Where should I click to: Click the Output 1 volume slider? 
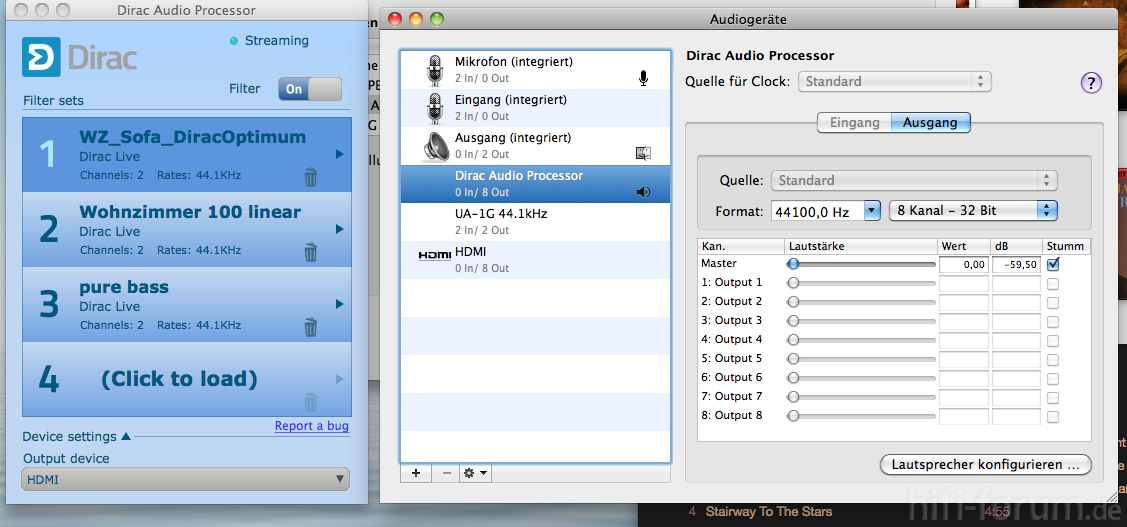(x=862, y=283)
